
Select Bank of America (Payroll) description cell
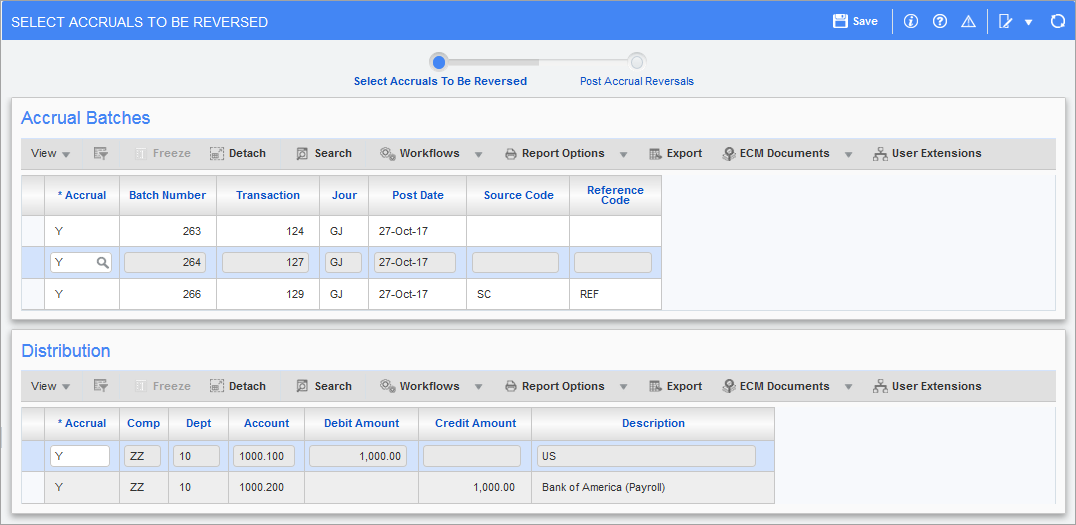pyautogui.click(x=653, y=488)
